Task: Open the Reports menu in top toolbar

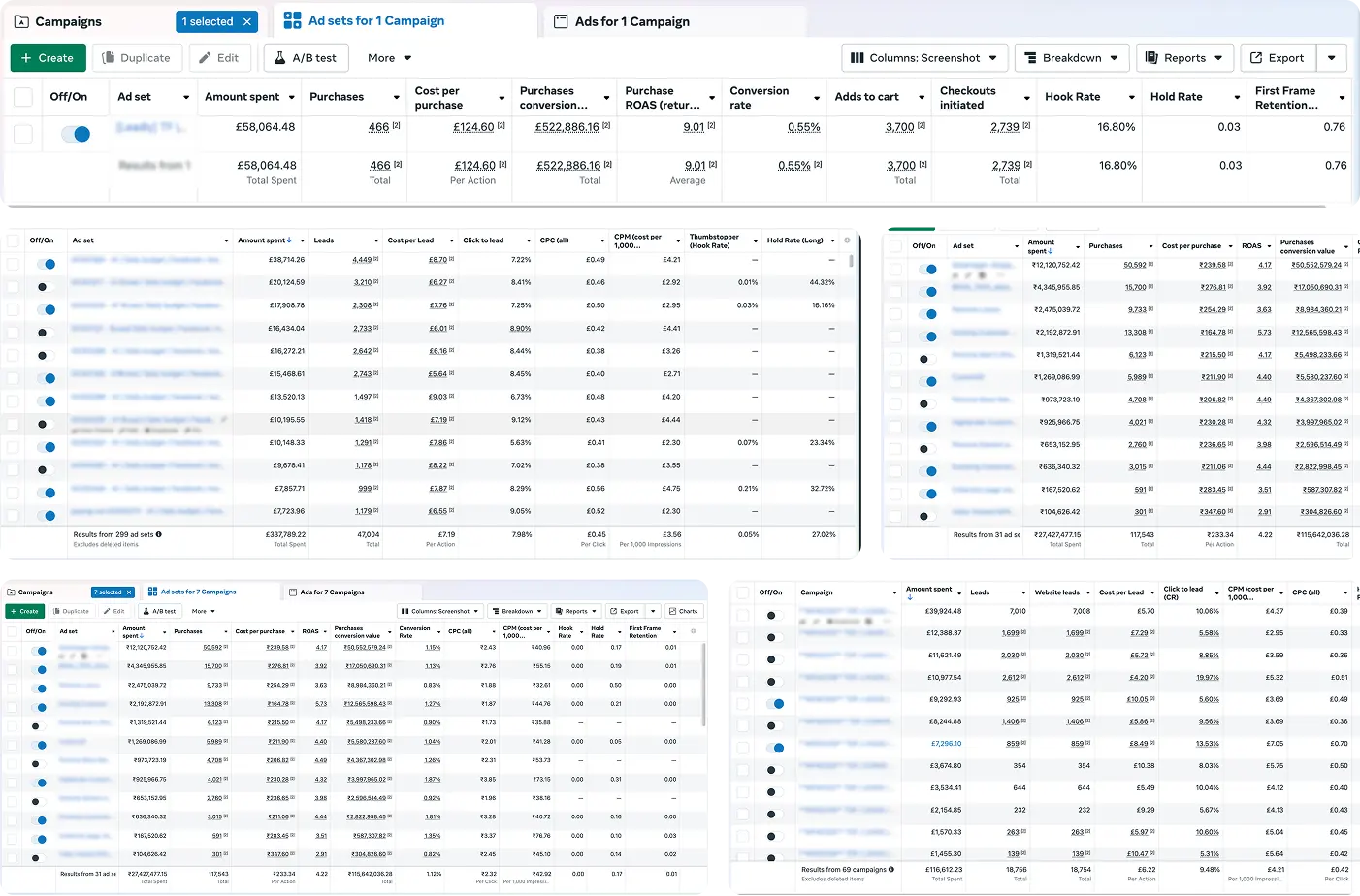Action: pos(1184,58)
